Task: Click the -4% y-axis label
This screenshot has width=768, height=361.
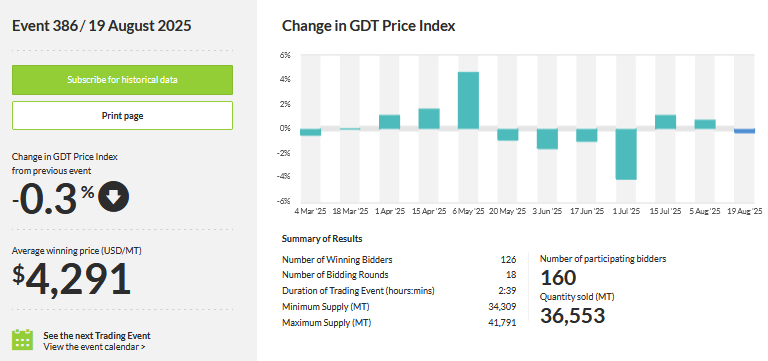Action: (x=284, y=177)
